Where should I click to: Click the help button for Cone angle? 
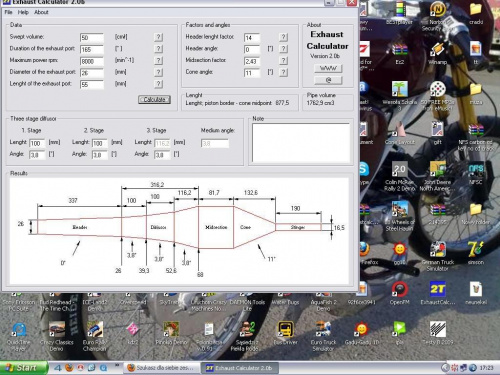point(283,72)
